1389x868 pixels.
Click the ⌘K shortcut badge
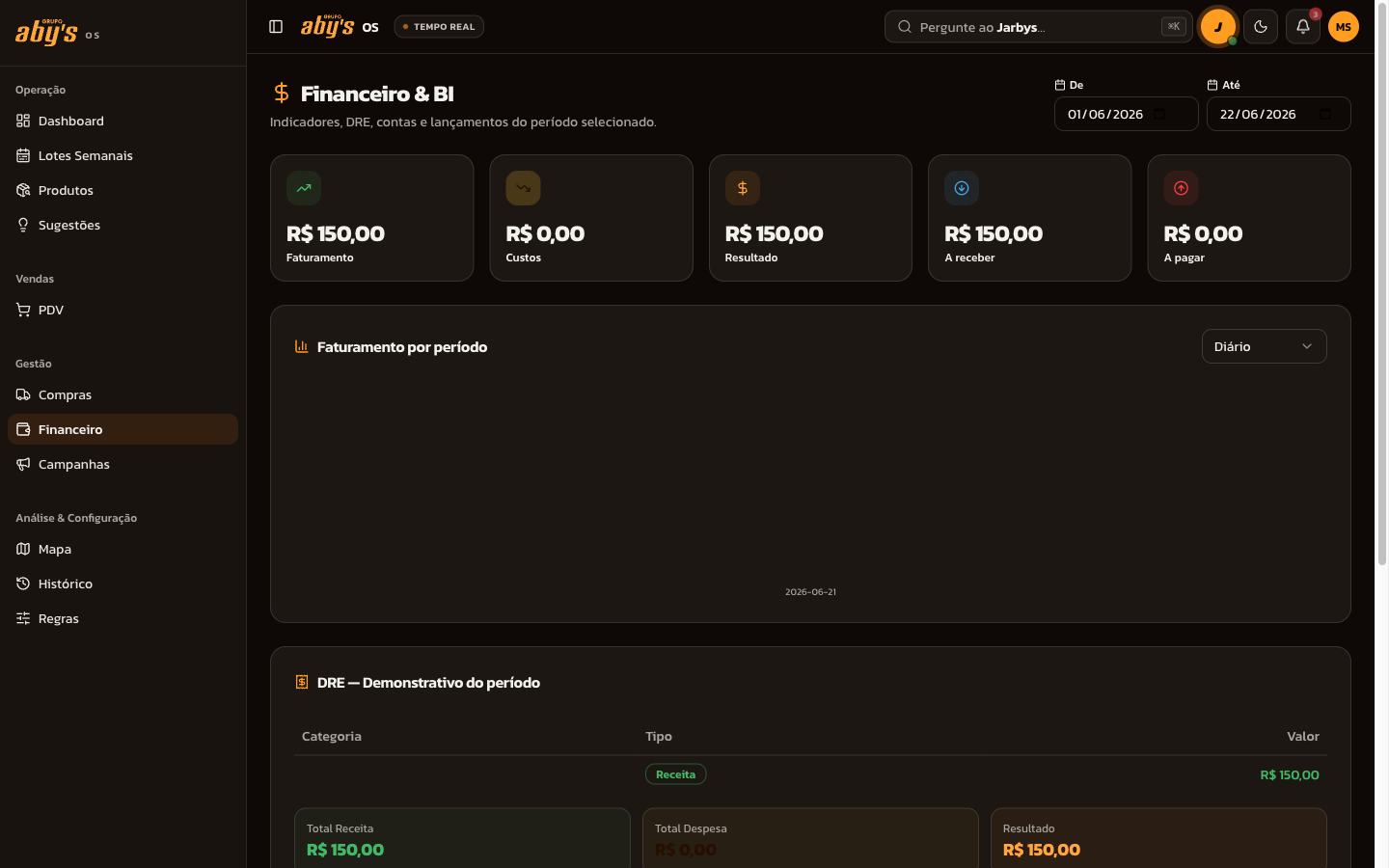click(1174, 27)
